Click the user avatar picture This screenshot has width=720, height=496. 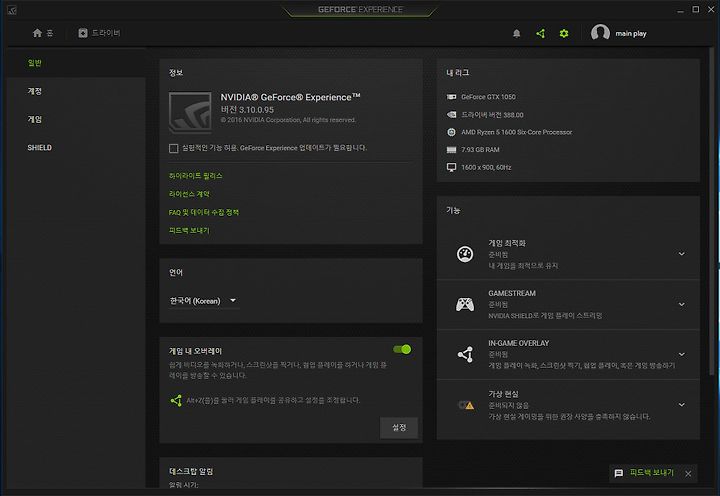tap(600, 33)
